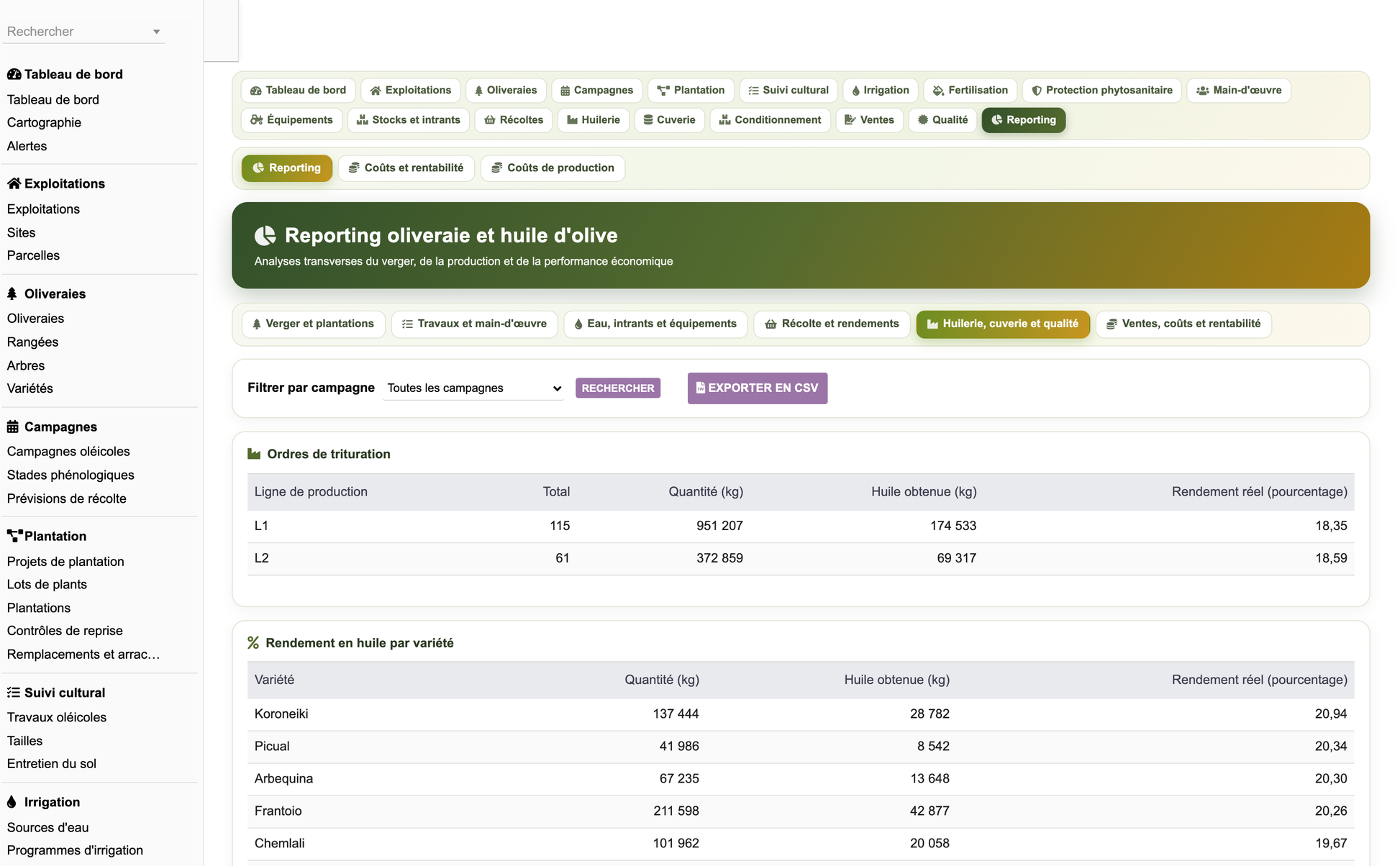Switch to Travaux et main-d'œuvre report tab
The width and height of the screenshot is (1400, 866).
coord(475,324)
